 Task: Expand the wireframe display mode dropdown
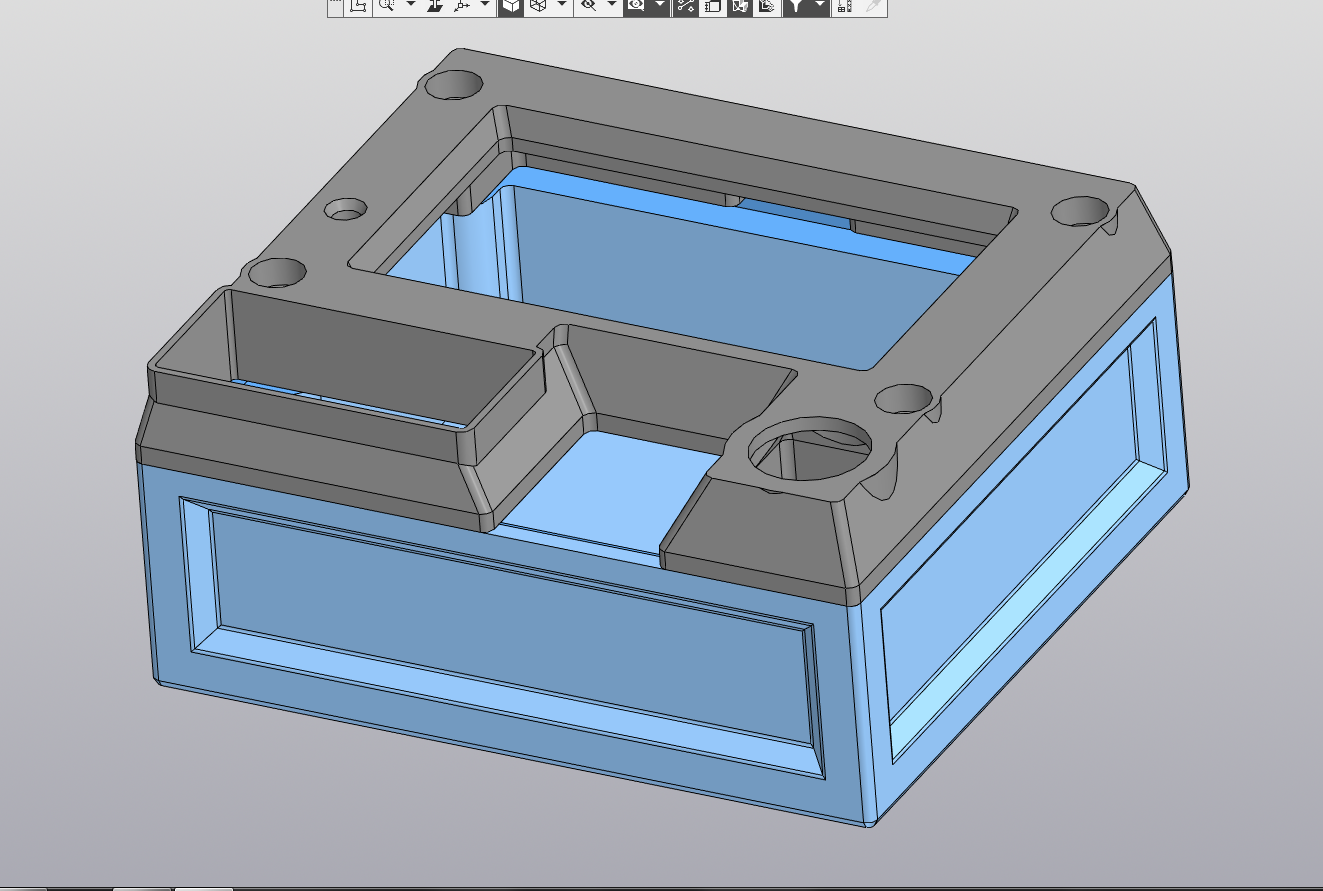pyautogui.click(x=561, y=6)
